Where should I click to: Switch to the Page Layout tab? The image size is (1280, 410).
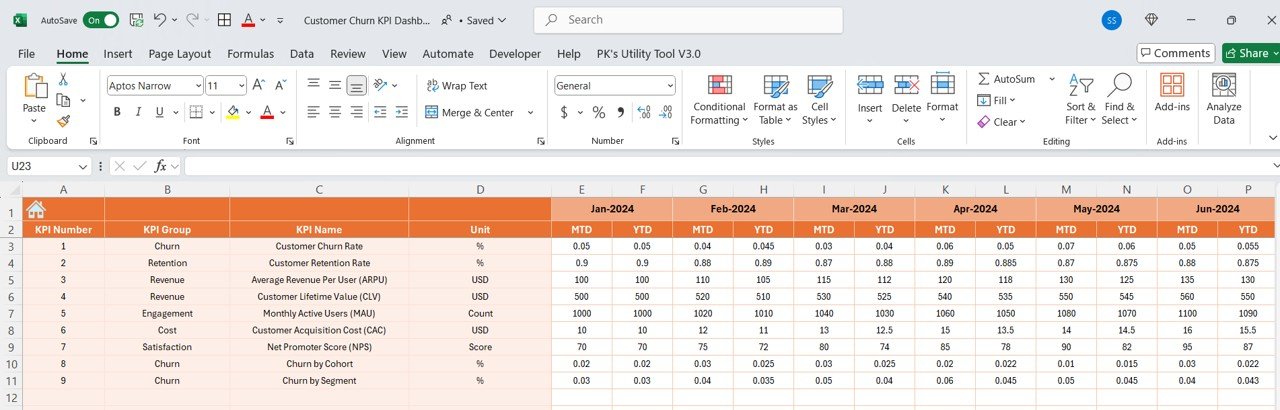pos(180,54)
